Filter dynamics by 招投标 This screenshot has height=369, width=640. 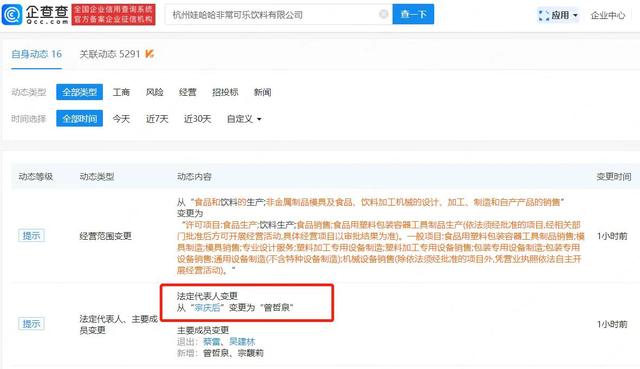click(225, 92)
